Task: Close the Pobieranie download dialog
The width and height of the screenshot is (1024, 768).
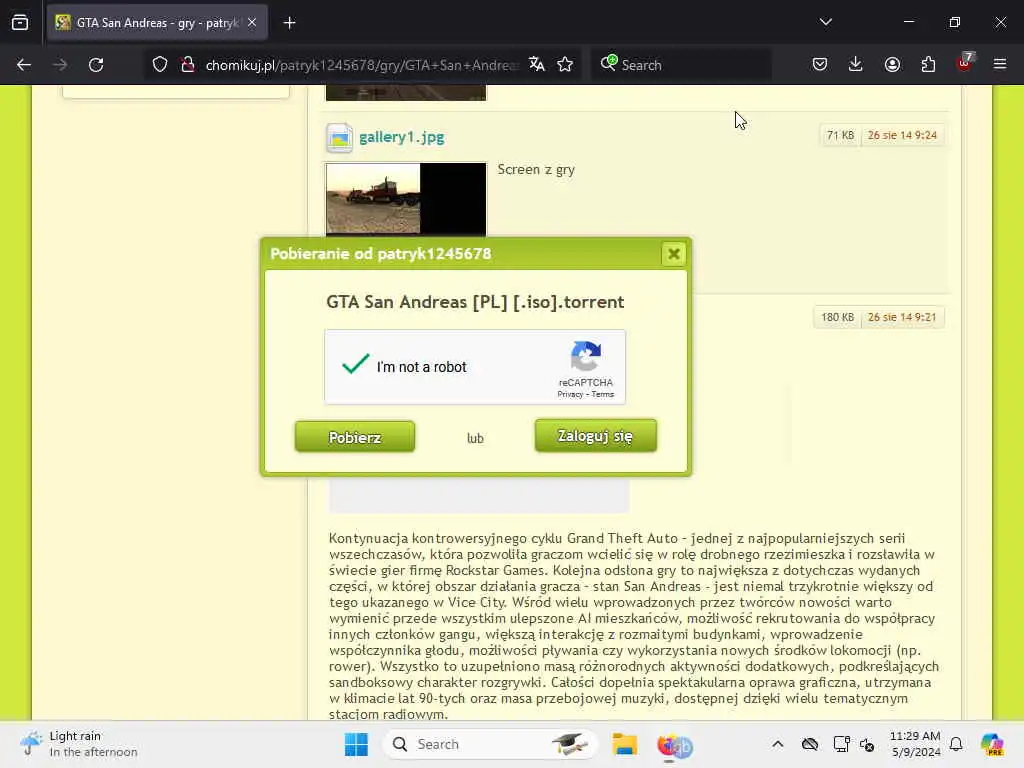Action: [674, 253]
